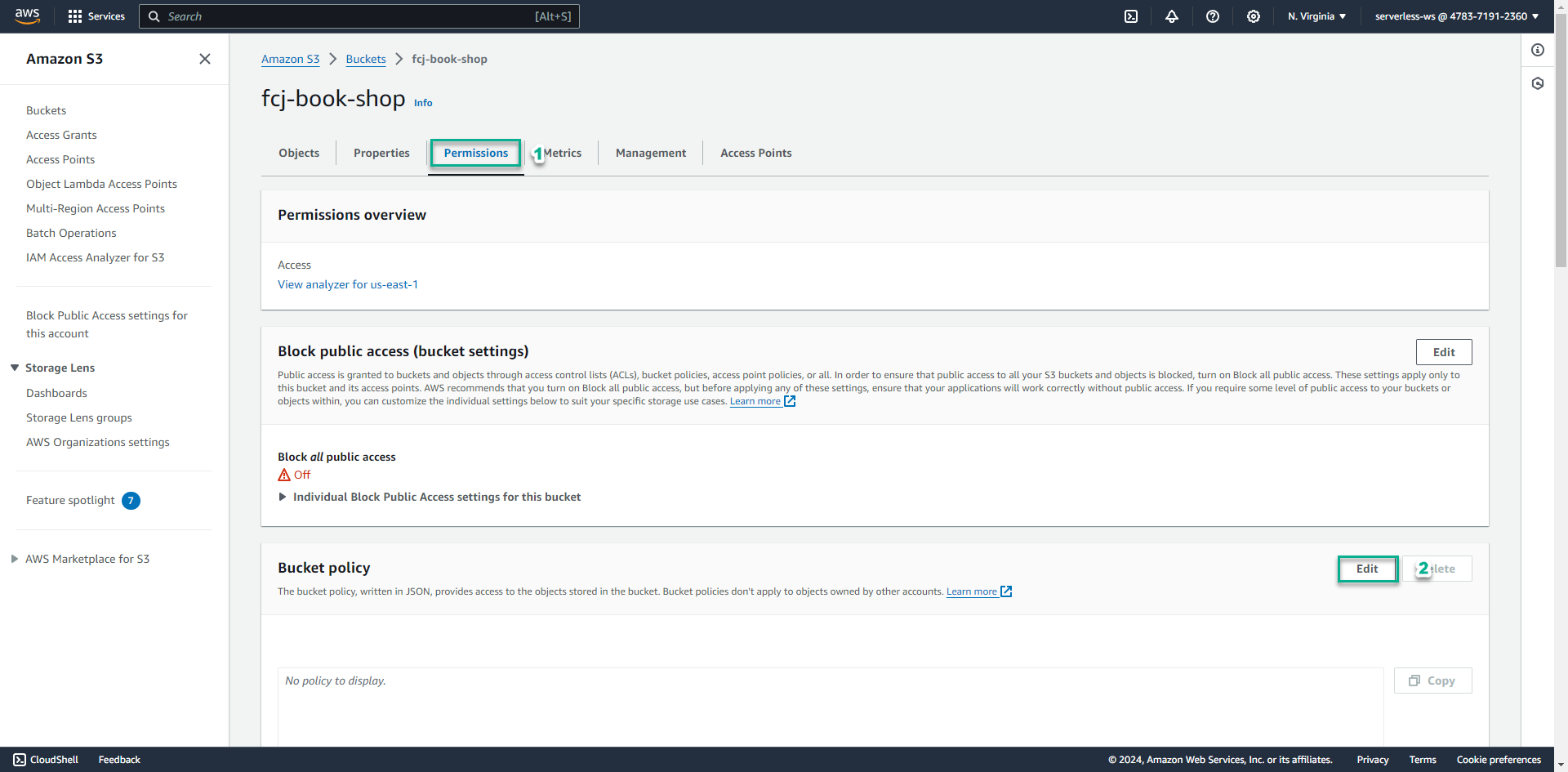Open the help question mark icon
Viewport: 1568px width, 772px height.
1213,16
